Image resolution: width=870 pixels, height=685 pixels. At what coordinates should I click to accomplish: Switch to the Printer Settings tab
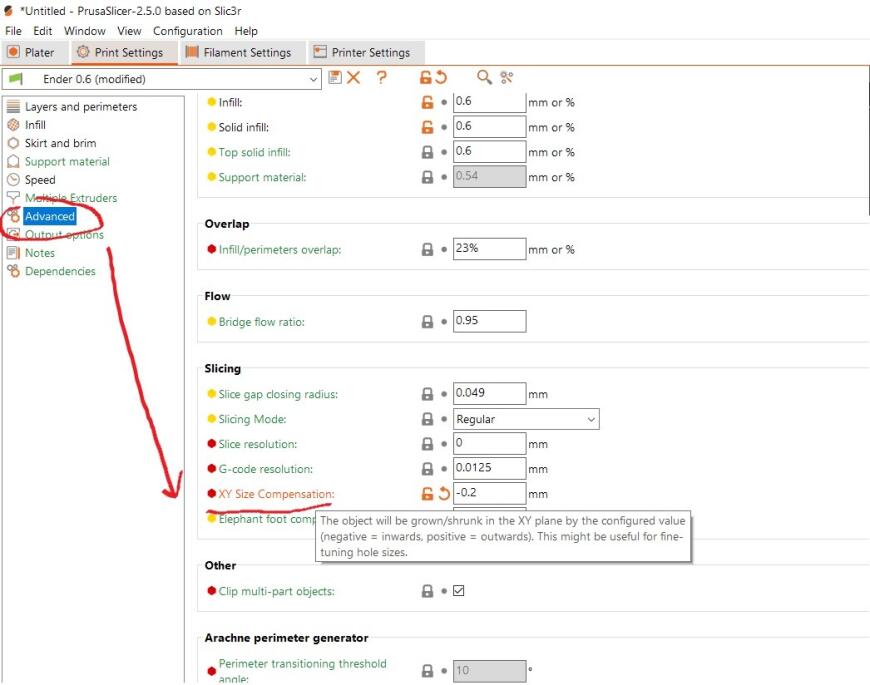click(x=366, y=53)
